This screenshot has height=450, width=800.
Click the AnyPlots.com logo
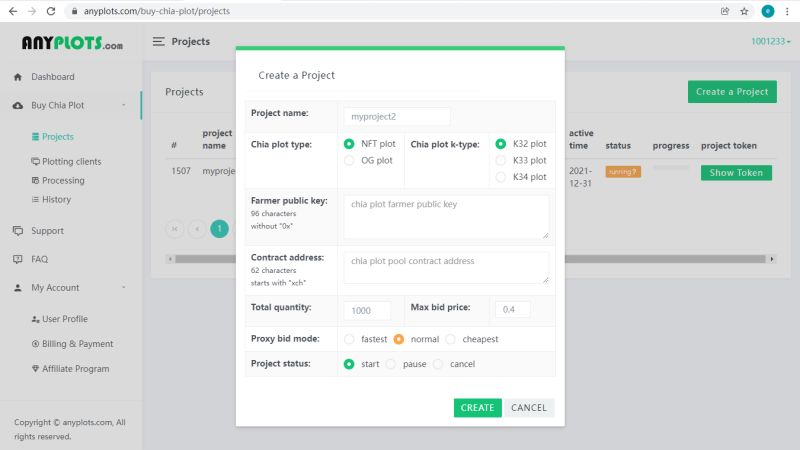click(x=72, y=43)
